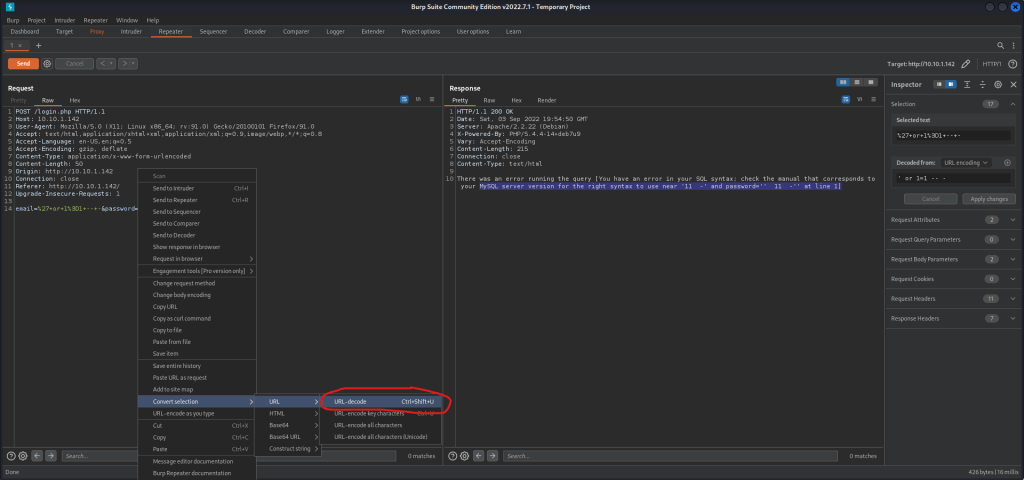Screen dimensions: 1024x480
Task: Toggle pretty-print button in request editor
Action: click(404, 100)
